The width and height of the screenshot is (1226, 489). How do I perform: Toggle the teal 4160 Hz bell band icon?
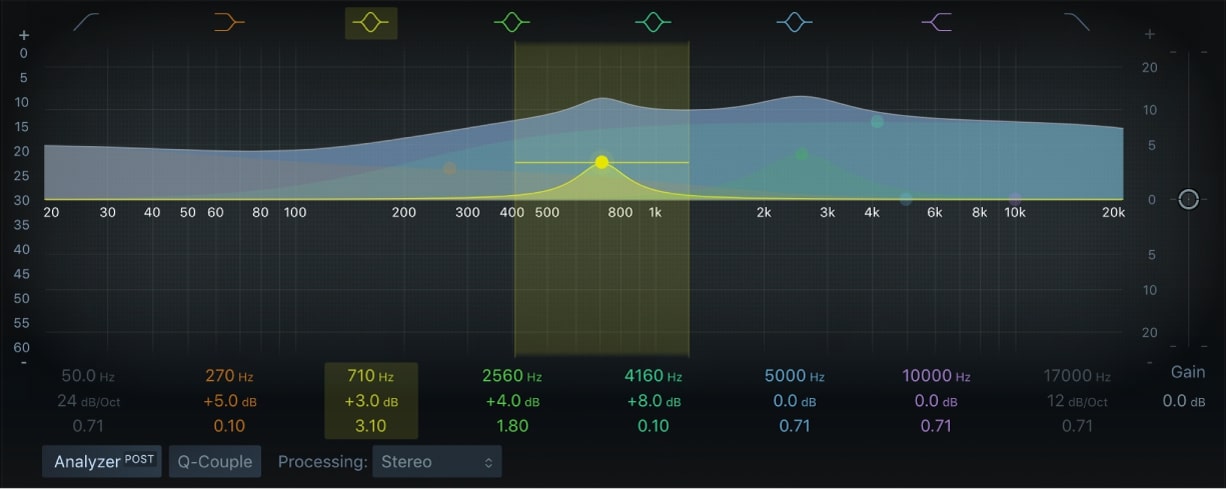(653, 21)
